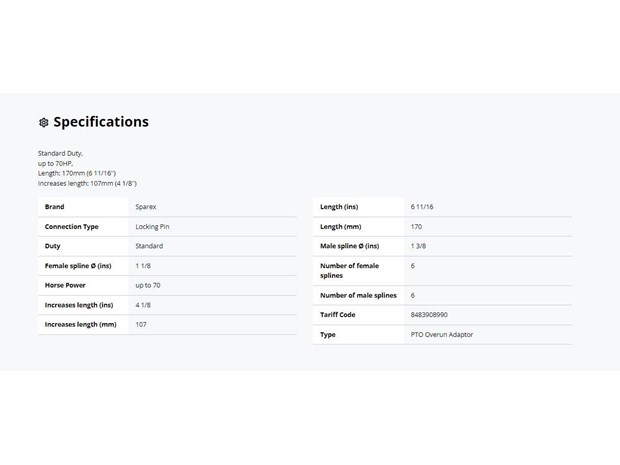The width and height of the screenshot is (620, 465).
Task: Click the Standard Duty description text
Action: (60, 153)
